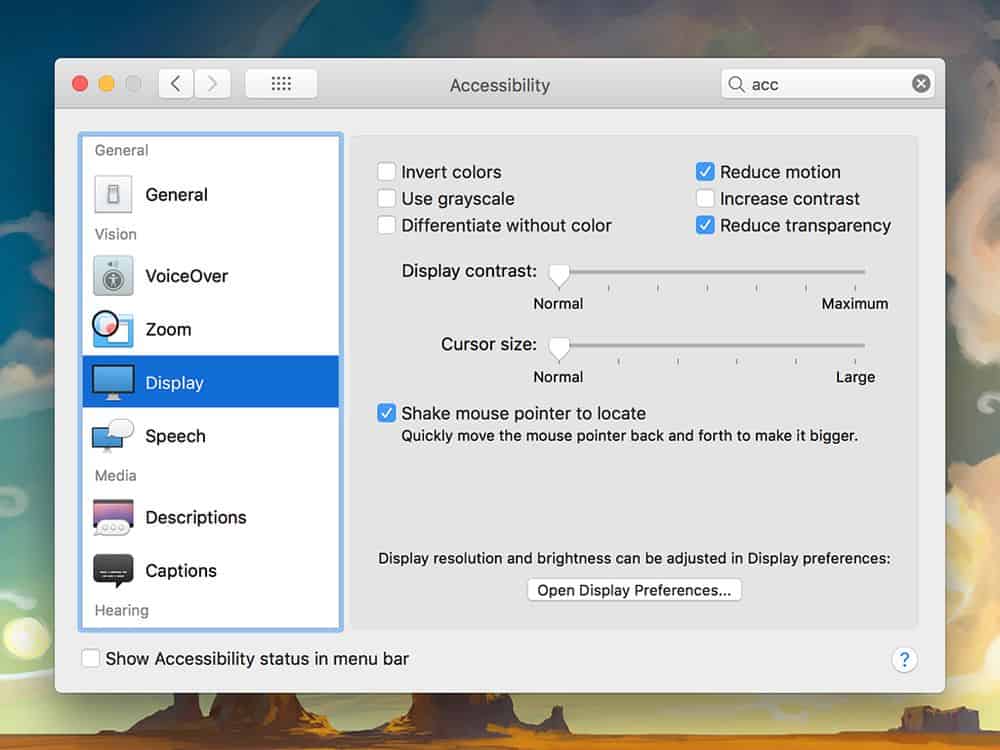Select the Descriptions icon under Media

coord(113,517)
